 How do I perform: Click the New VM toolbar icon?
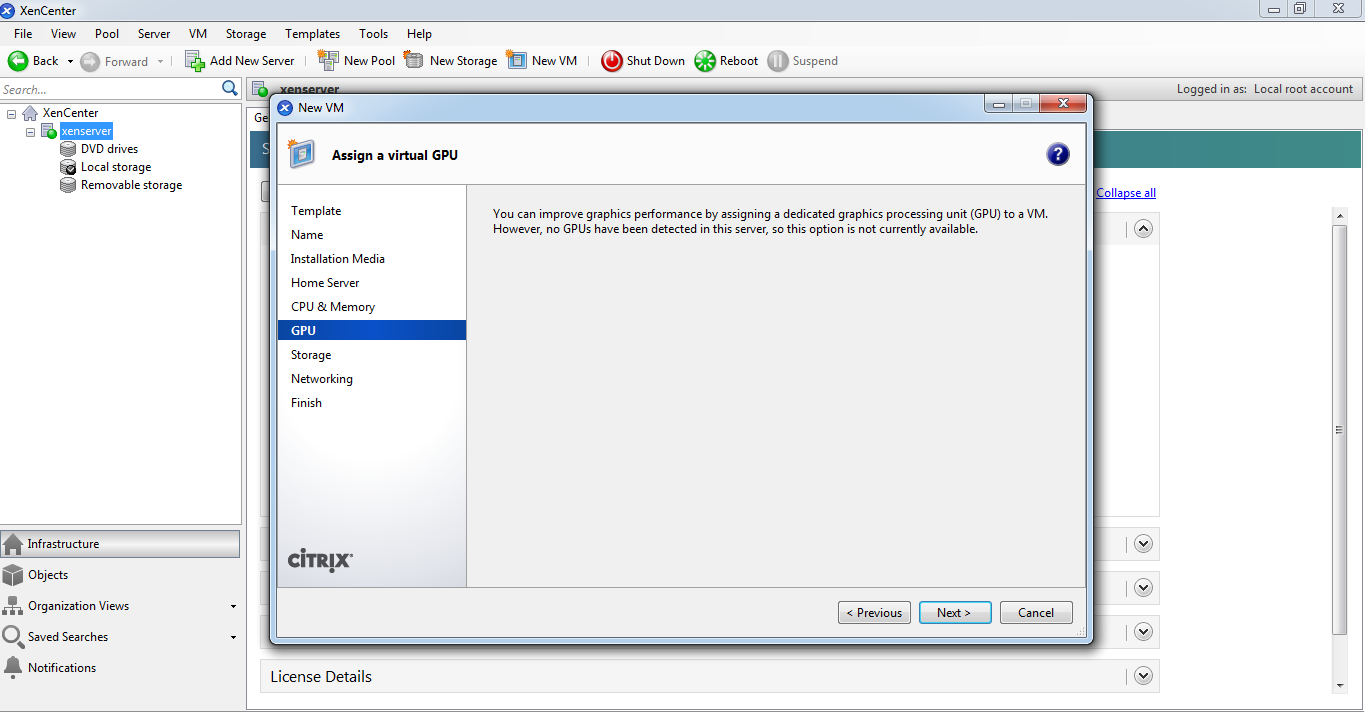(516, 60)
